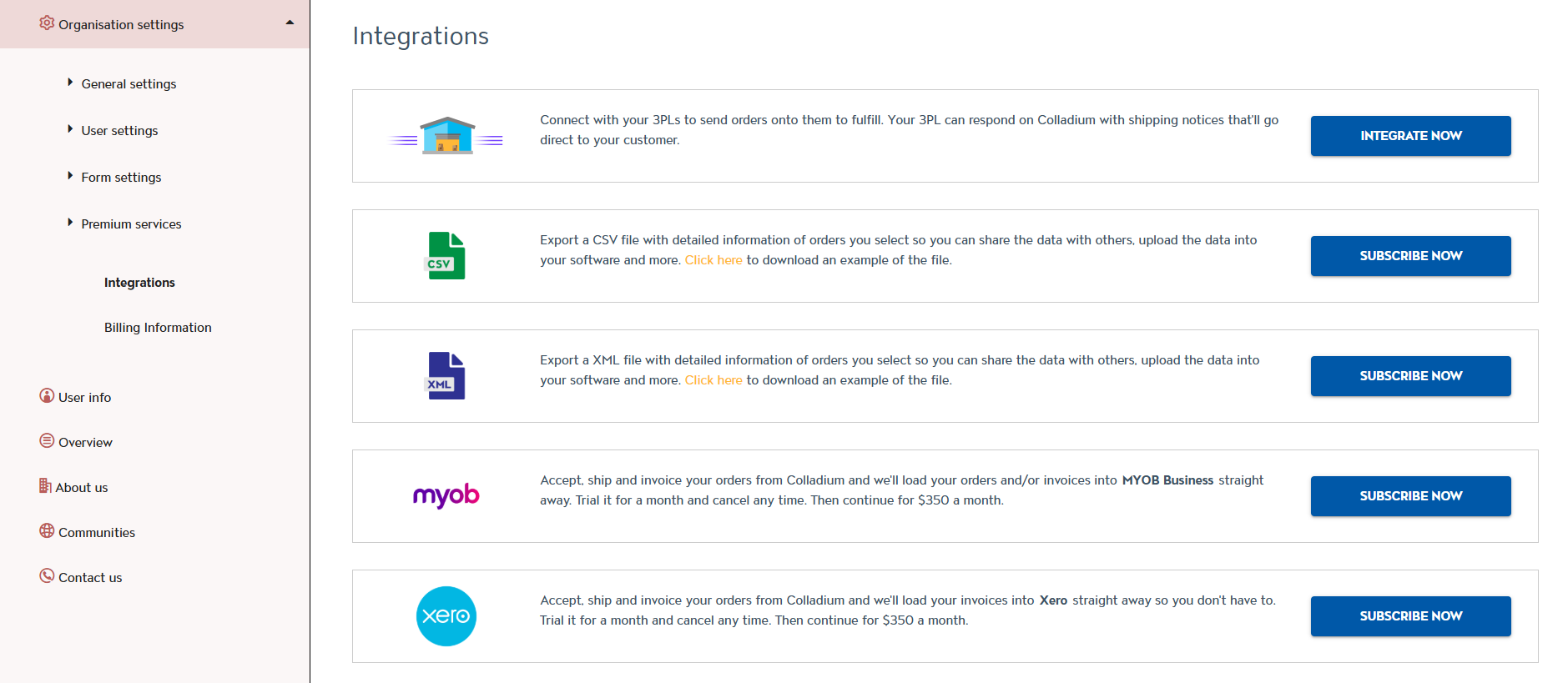The width and height of the screenshot is (1568, 683).
Task: Click the User info person icon
Action: coord(47,396)
